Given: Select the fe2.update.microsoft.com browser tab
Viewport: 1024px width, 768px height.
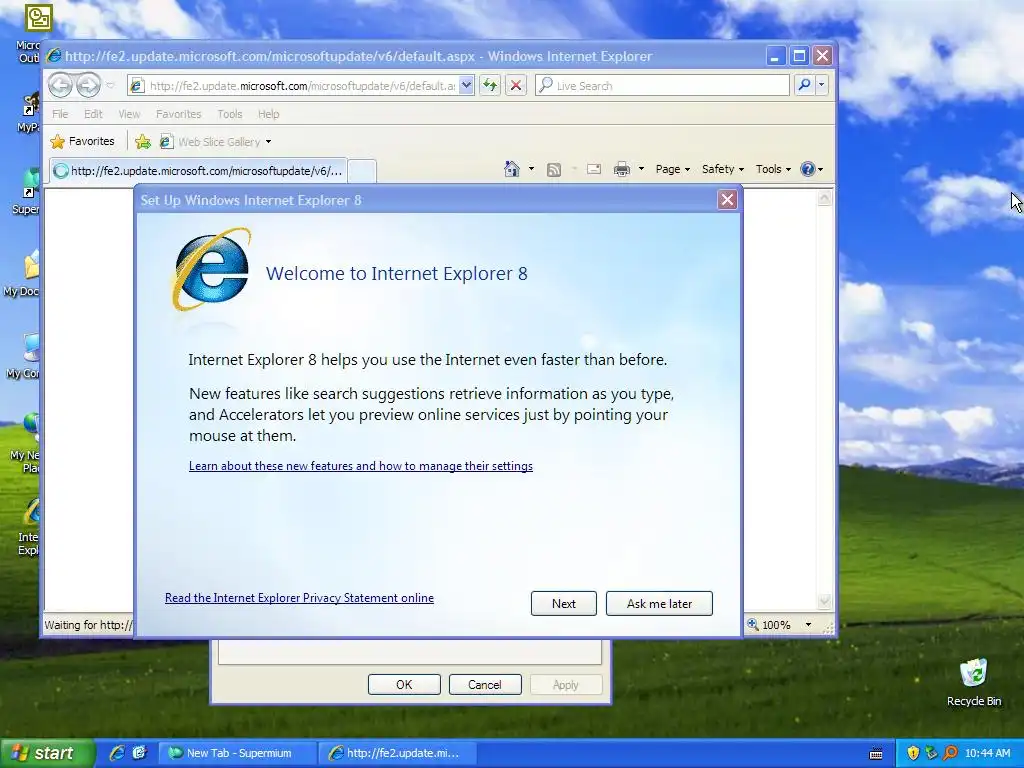Looking at the screenshot, I should click(x=198, y=171).
